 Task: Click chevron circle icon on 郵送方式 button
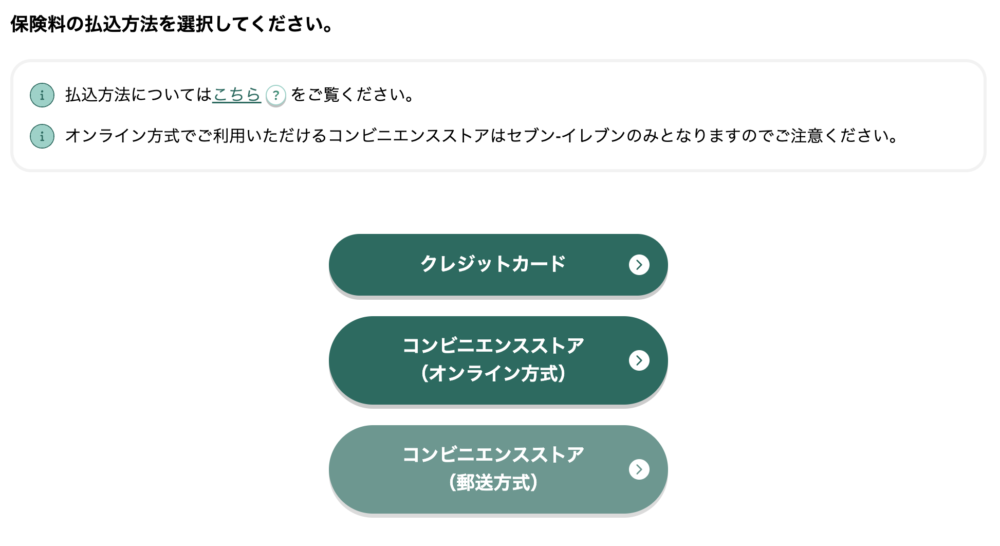(638, 469)
